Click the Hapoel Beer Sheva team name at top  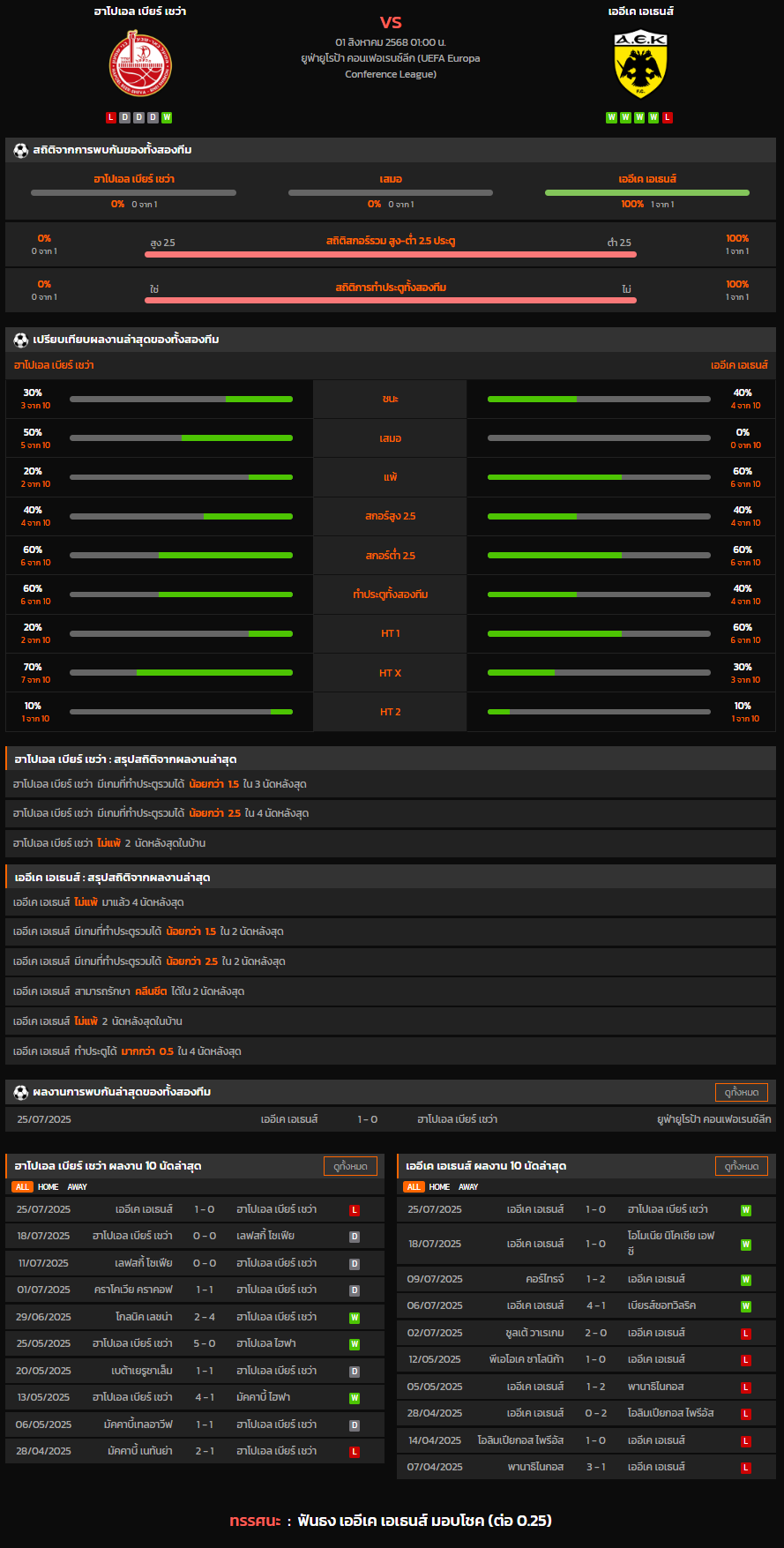pos(140,11)
